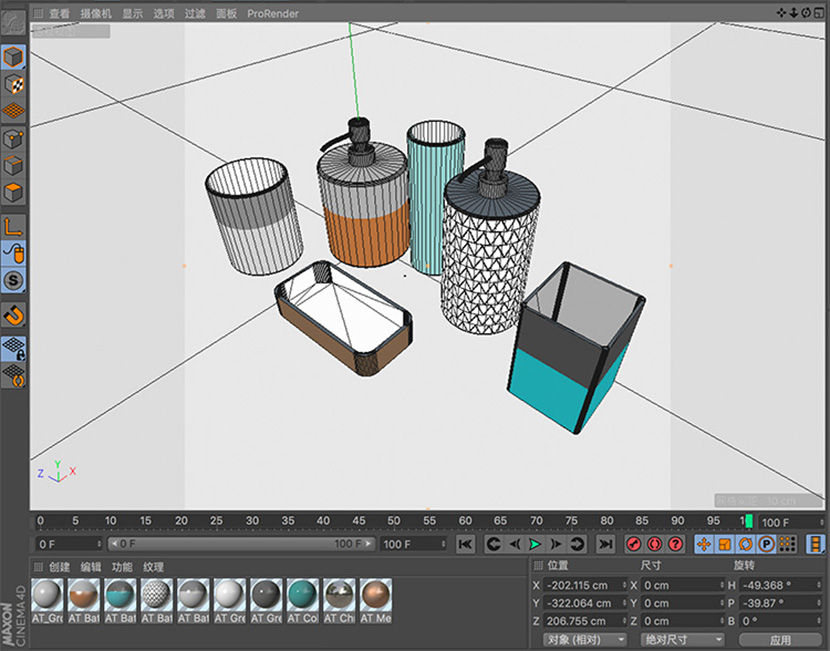Choose the Workplane mode orange grid icon
This screenshot has width=830, height=651.
pos(13,111)
